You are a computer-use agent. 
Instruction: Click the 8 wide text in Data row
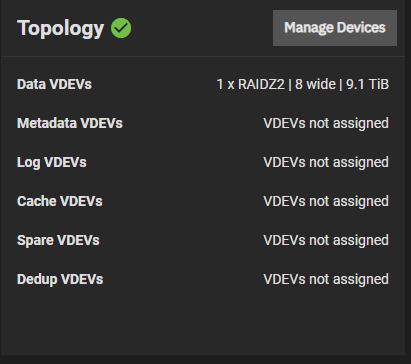coord(315,84)
